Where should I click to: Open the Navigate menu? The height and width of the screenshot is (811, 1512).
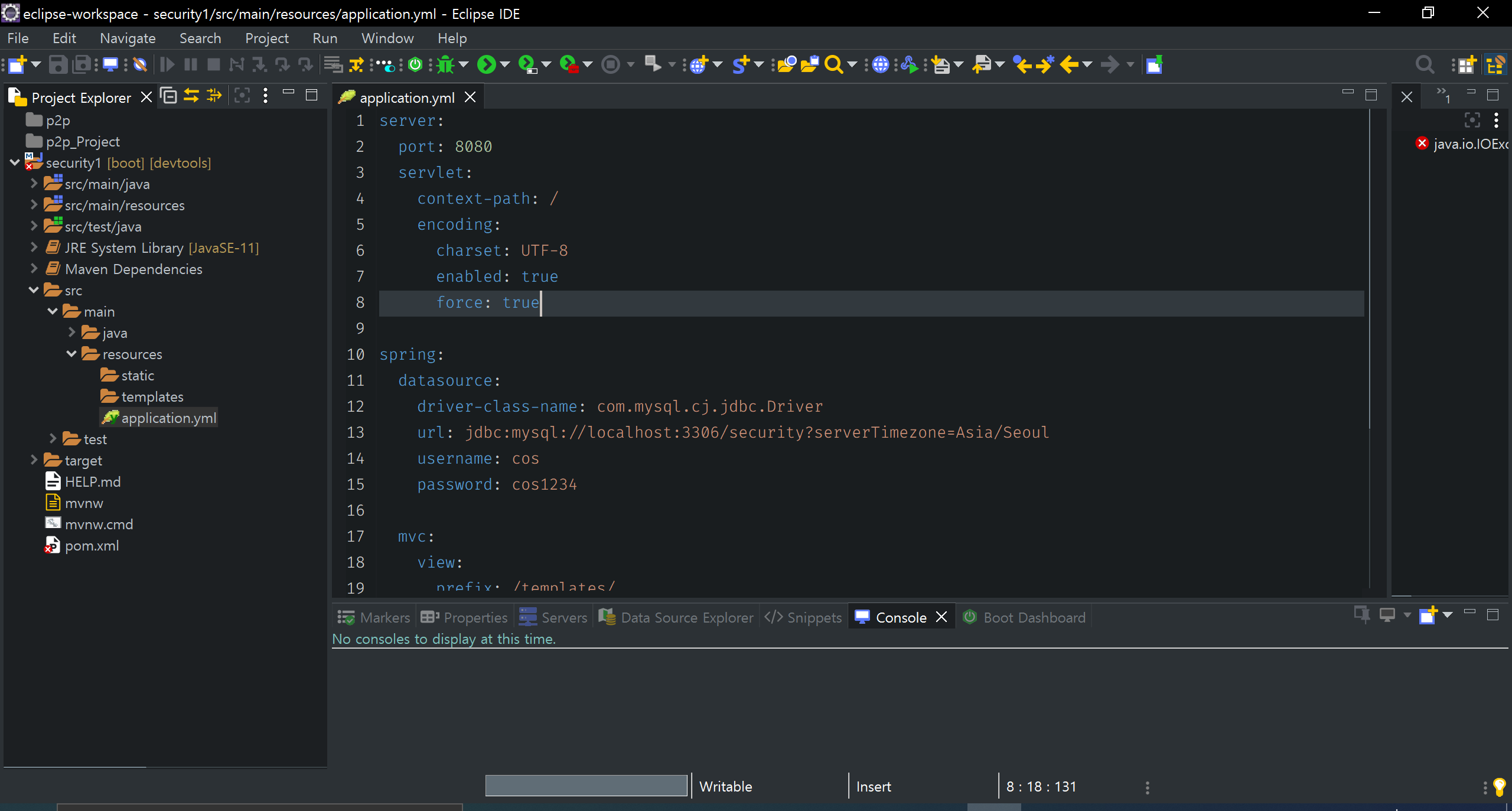(x=128, y=38)
